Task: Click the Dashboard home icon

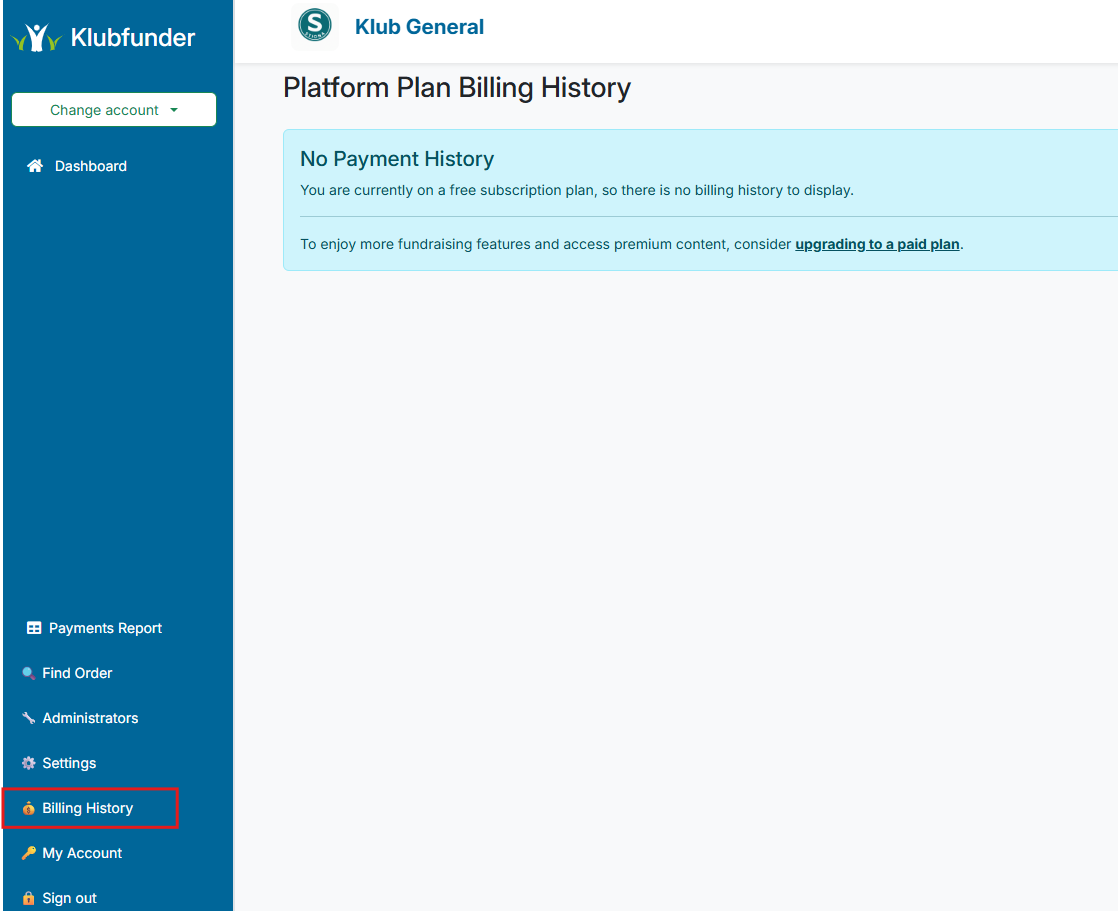Action: [33, 165]
